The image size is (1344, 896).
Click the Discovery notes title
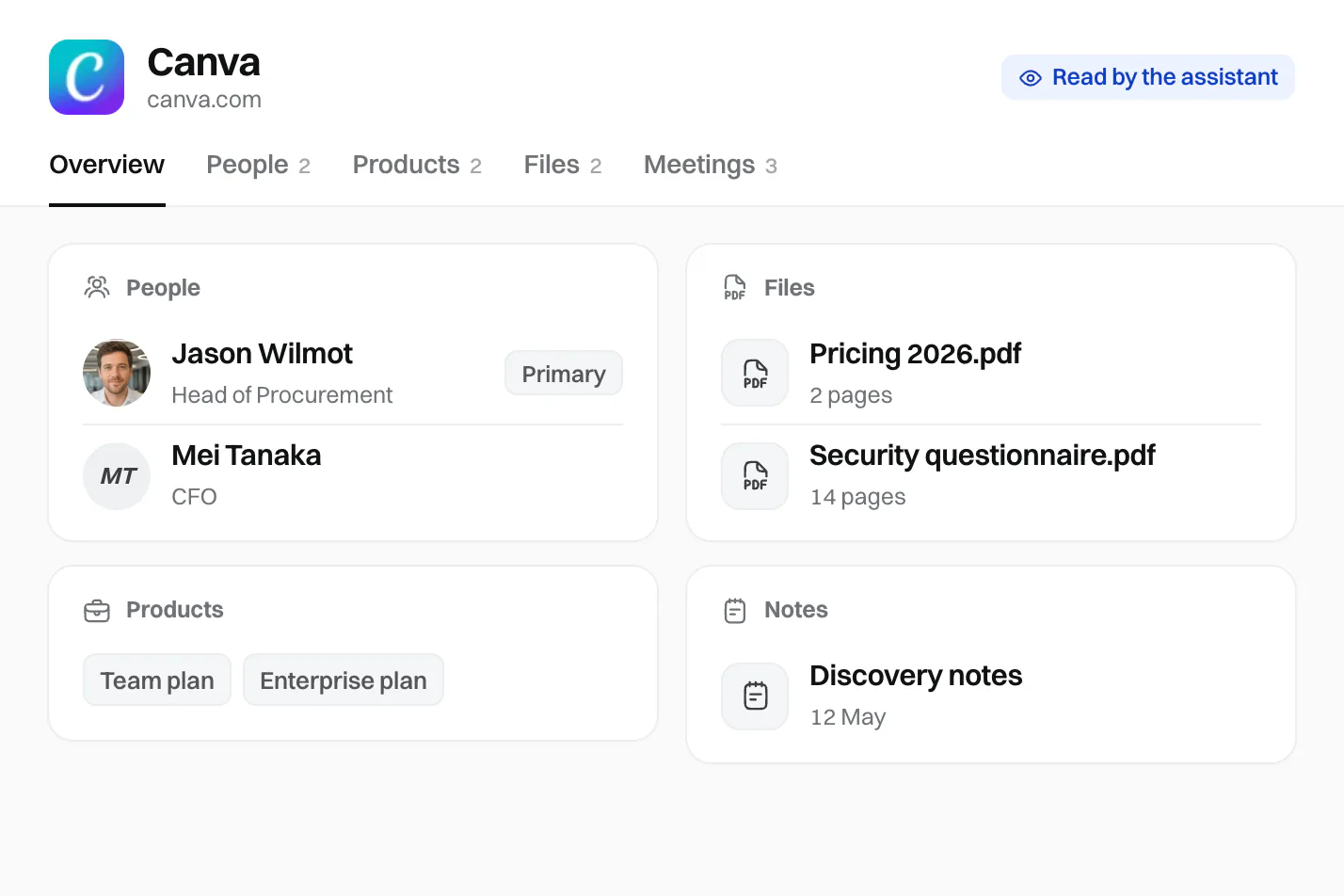[x=916, y=676]
